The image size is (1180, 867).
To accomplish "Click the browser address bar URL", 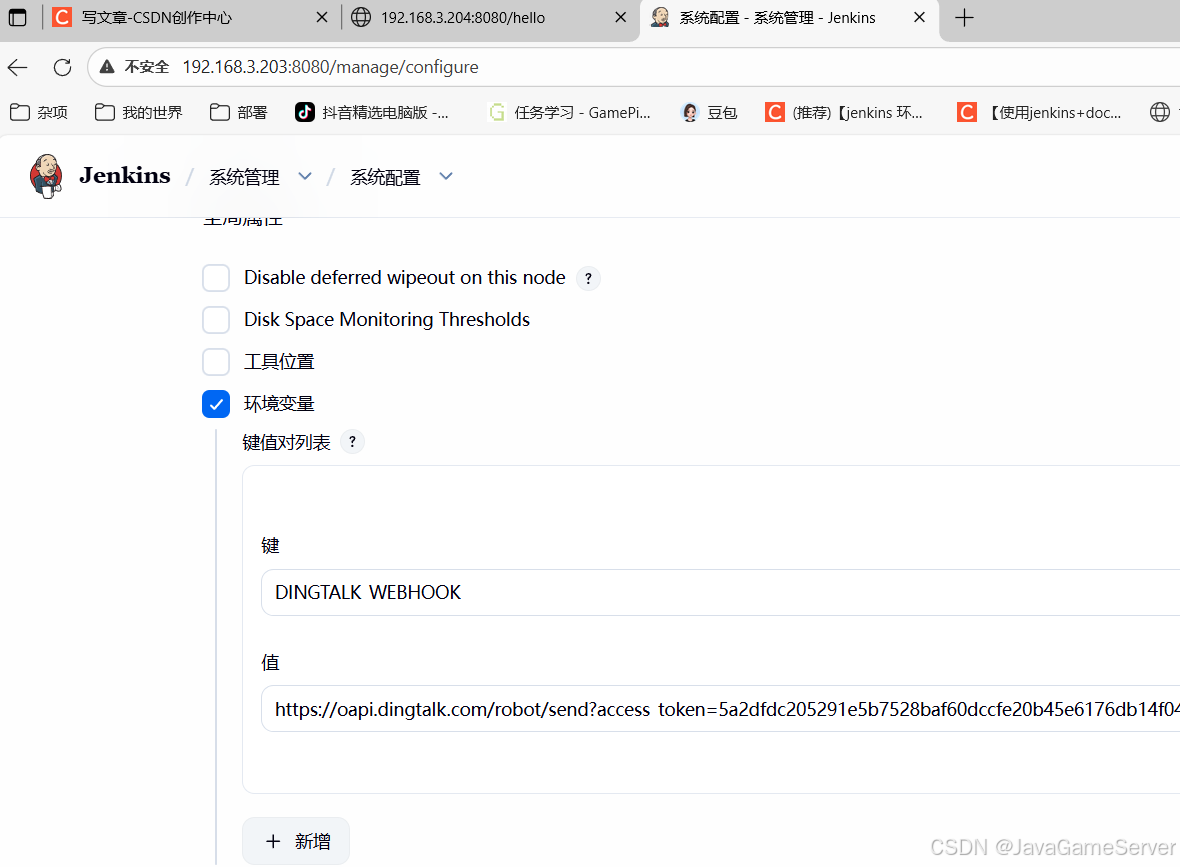I will 330,67.
